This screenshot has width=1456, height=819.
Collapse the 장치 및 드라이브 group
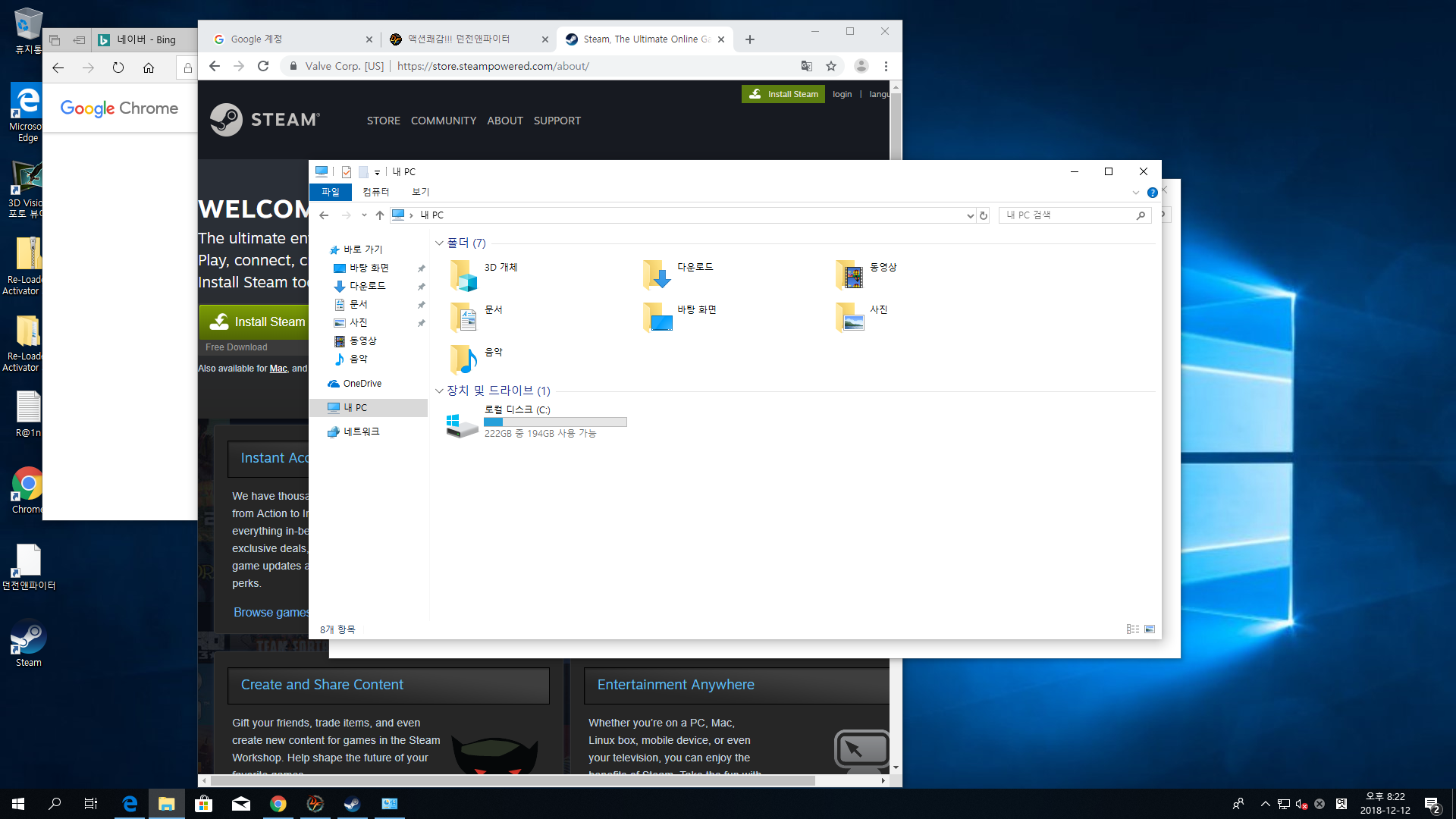pos(439,391)
